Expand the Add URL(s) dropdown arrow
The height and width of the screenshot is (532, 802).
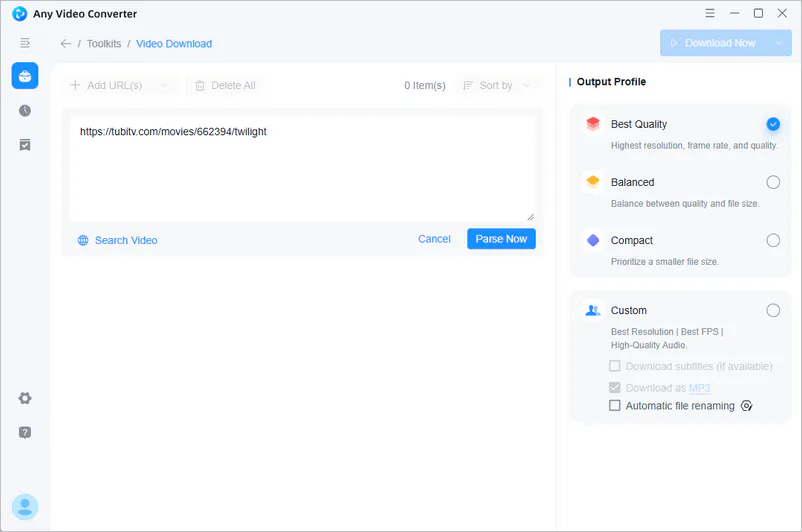tap(165, 85)
